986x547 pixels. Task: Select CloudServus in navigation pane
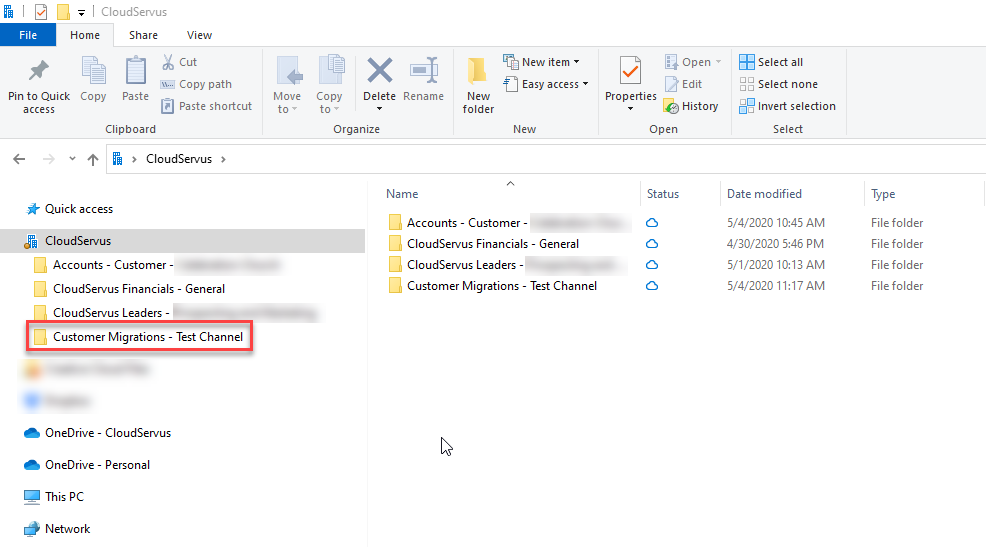[x=182, y=241]
